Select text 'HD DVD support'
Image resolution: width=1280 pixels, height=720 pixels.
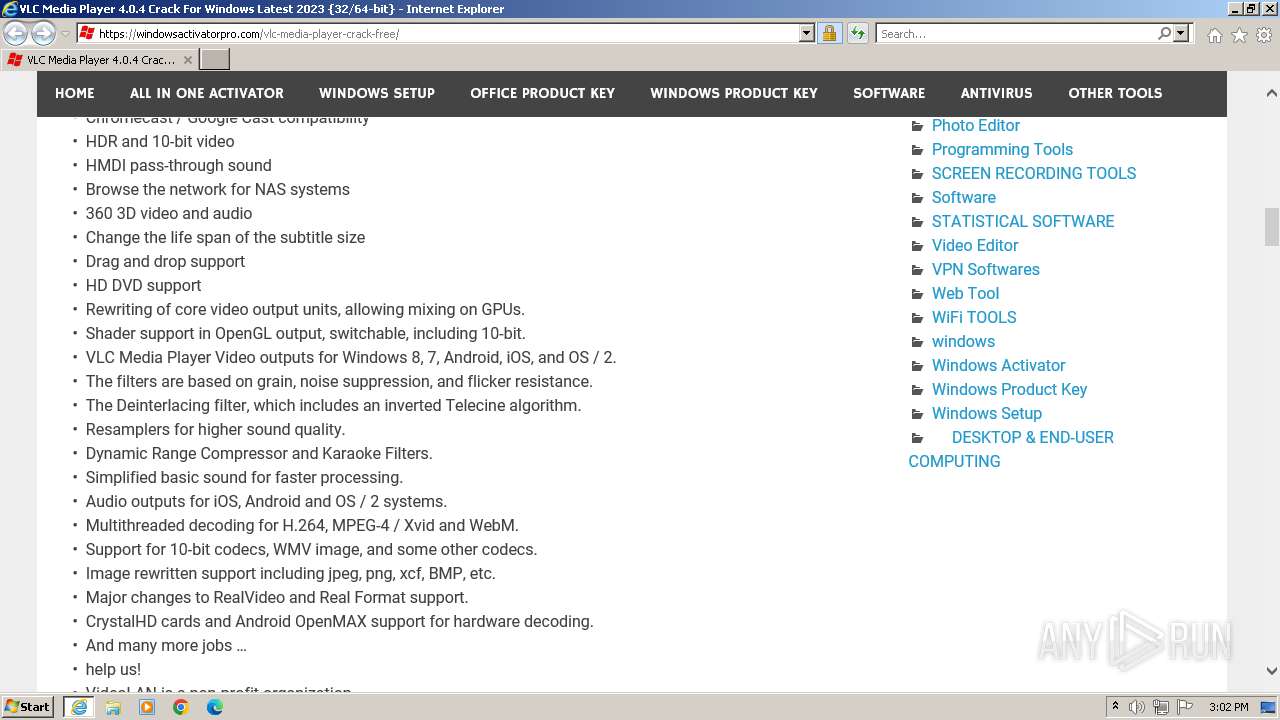click(144, 285)
